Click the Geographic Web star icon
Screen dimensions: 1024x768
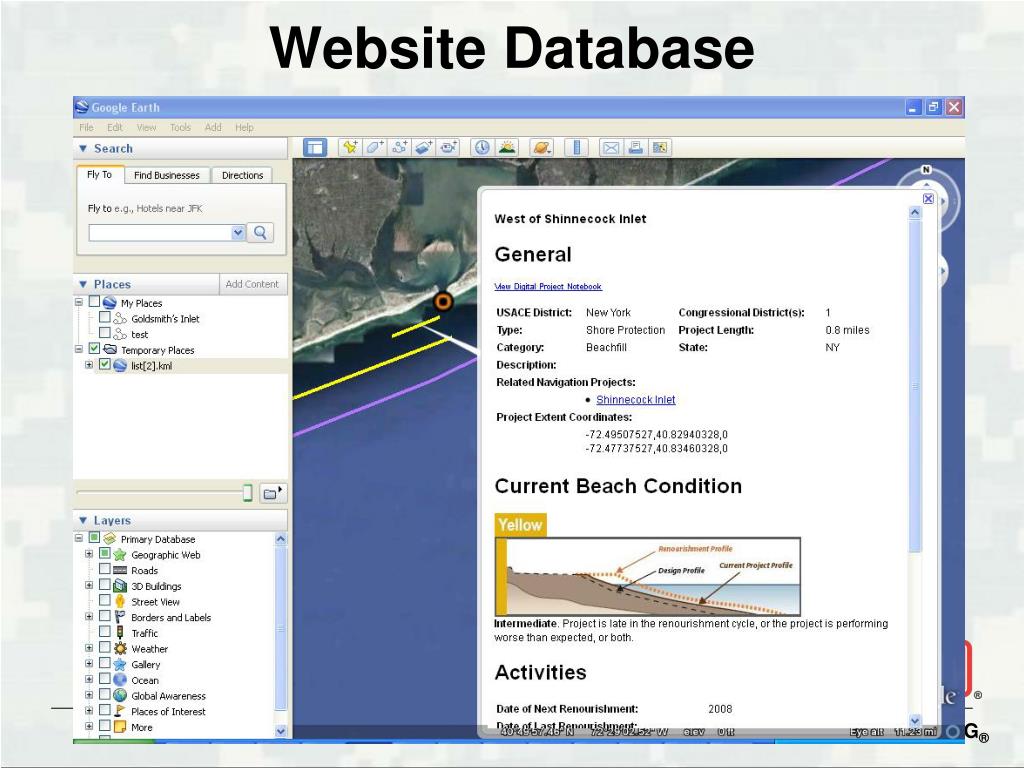click(x=120, y=555)
